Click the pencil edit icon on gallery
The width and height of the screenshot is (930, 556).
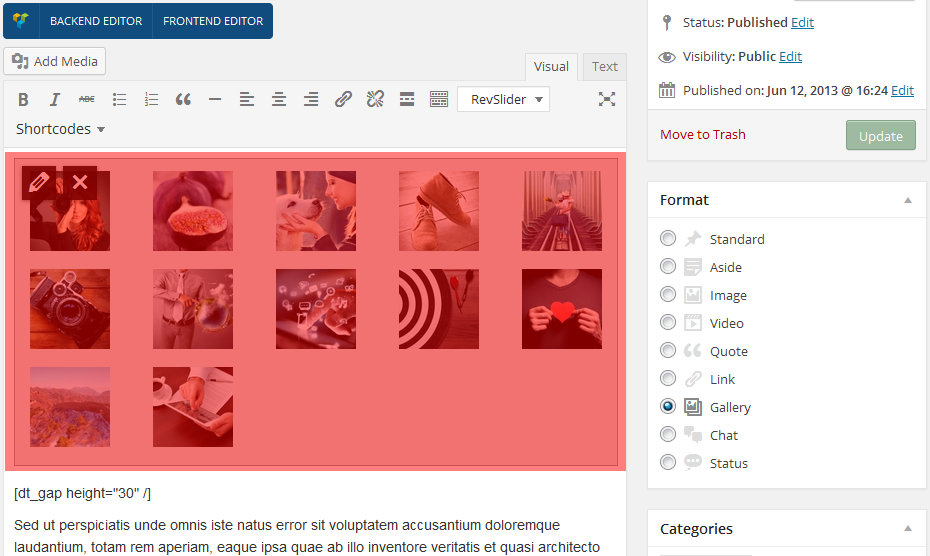39,182
